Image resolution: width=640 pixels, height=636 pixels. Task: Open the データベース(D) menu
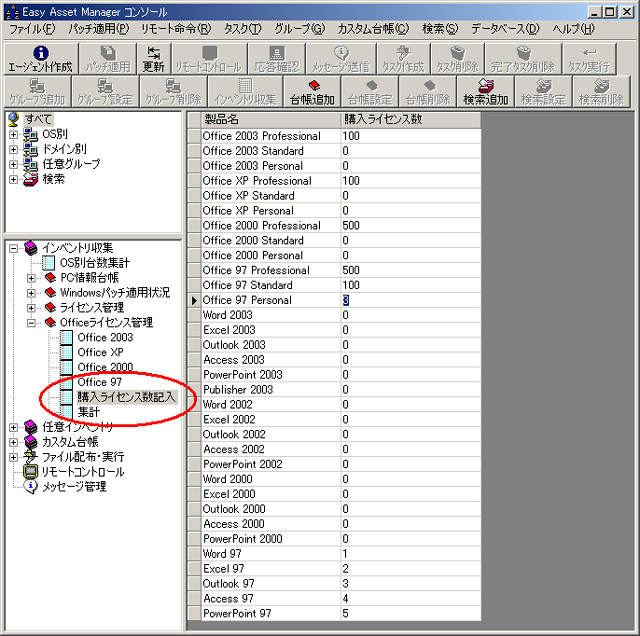click(505, 29)
